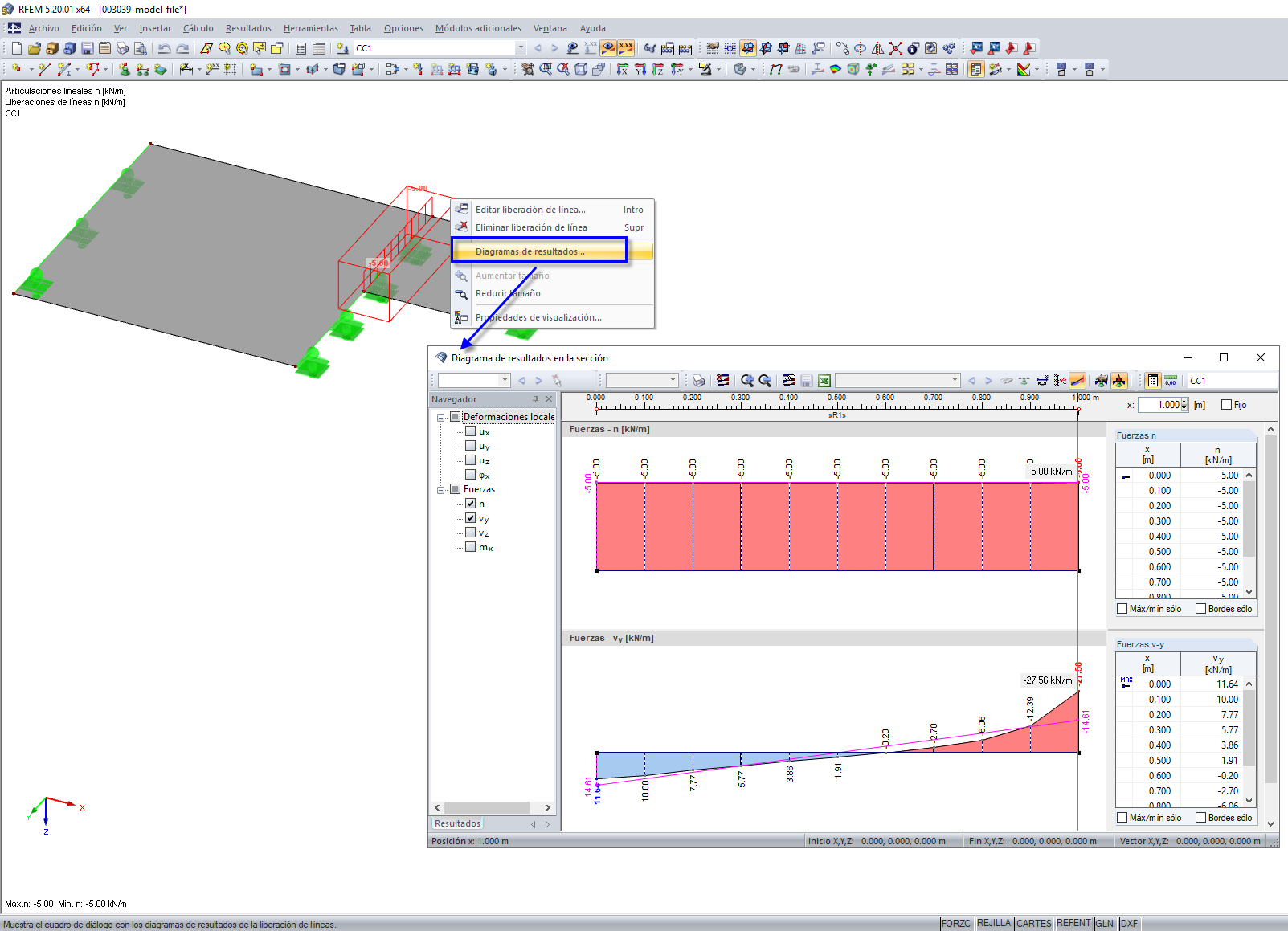Image resolution: width=1288 pixels, height=931 pixels.
Task: Toggle the DXF status bar button
Action: 1129,924
